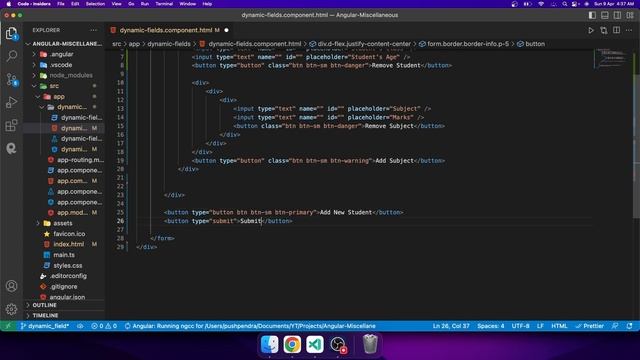
Task: Click Customize Layout icon in title bar
Action: 630,15
